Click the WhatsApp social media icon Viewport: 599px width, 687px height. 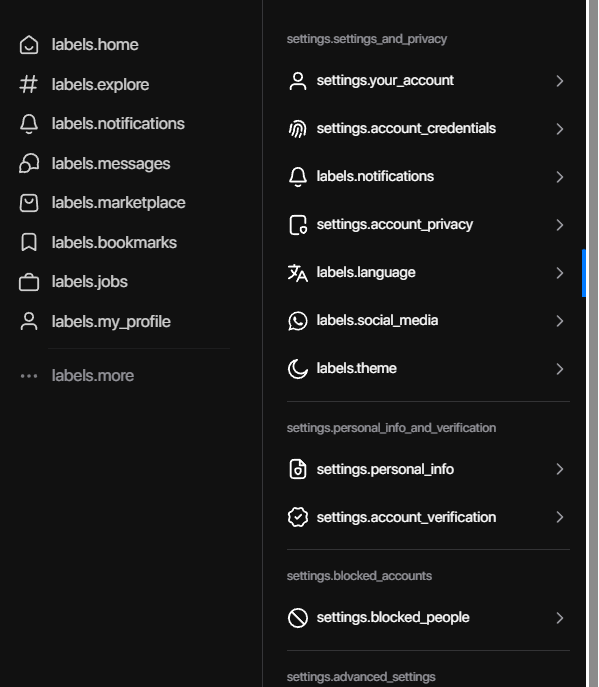click(298, 321)
